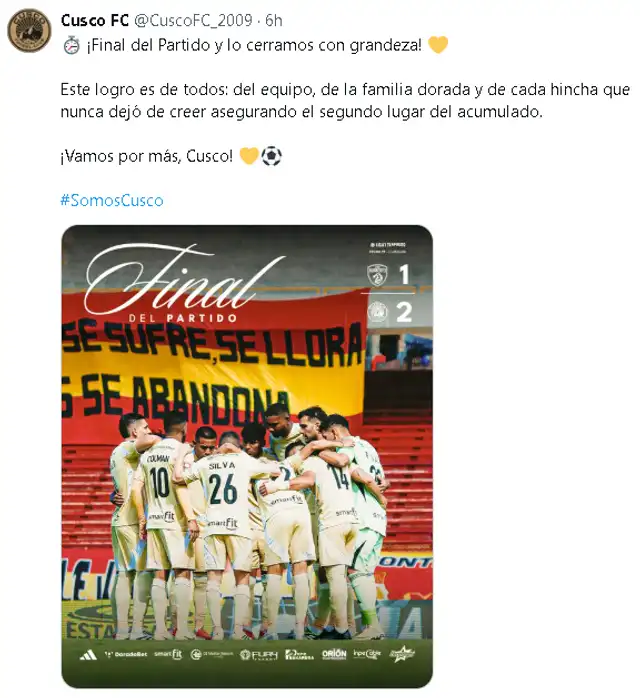Click the Cusco FC display name

coord(95,20)
